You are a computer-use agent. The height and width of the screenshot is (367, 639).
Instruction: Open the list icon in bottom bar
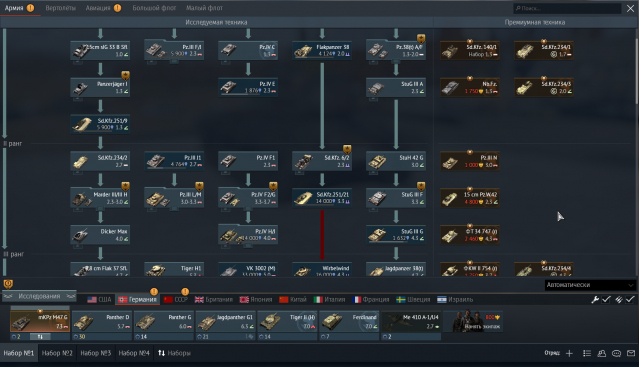pos(587,353)
